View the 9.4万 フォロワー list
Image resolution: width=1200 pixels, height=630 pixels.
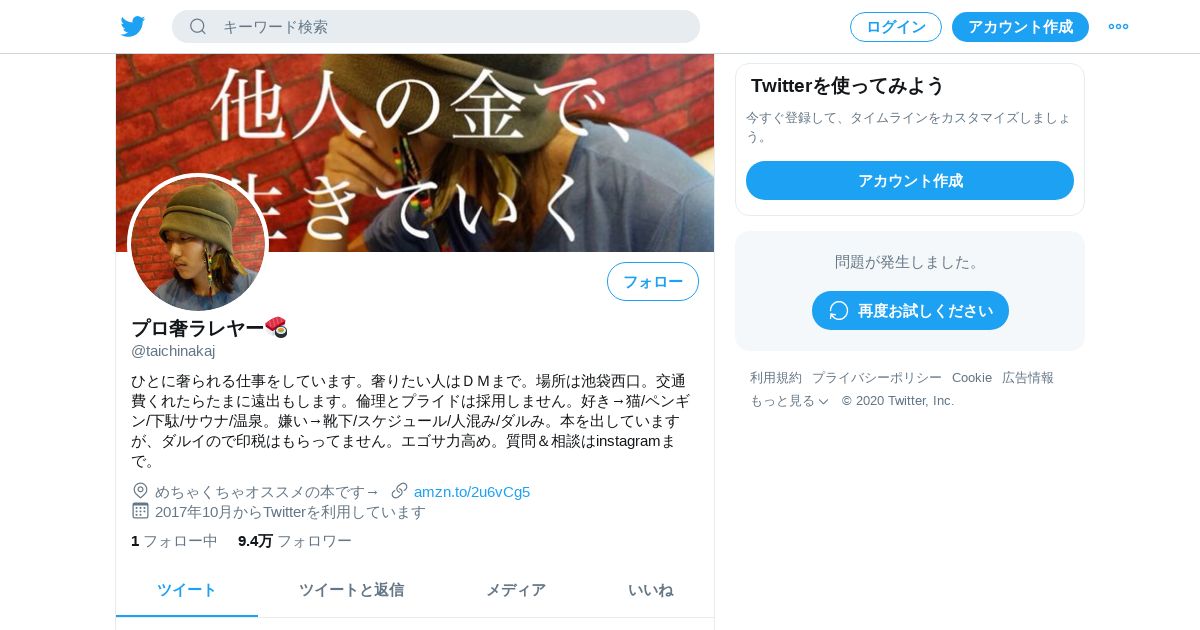[x=295, y=541]
